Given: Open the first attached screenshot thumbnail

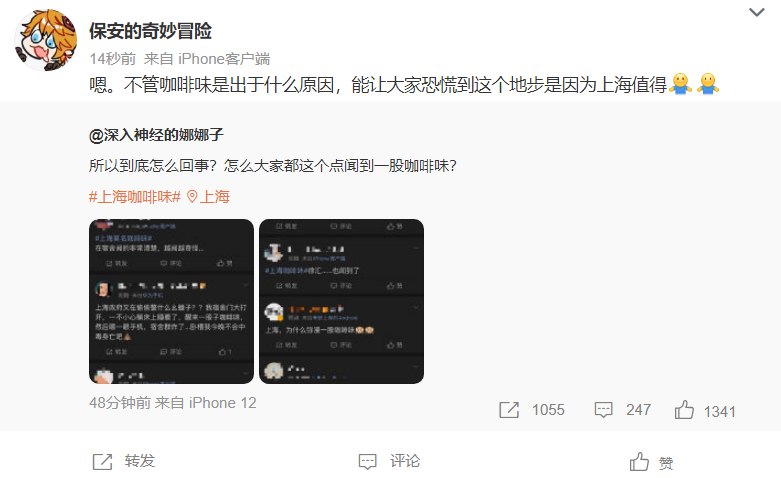Looking at the screenshot, I should 171,301.
